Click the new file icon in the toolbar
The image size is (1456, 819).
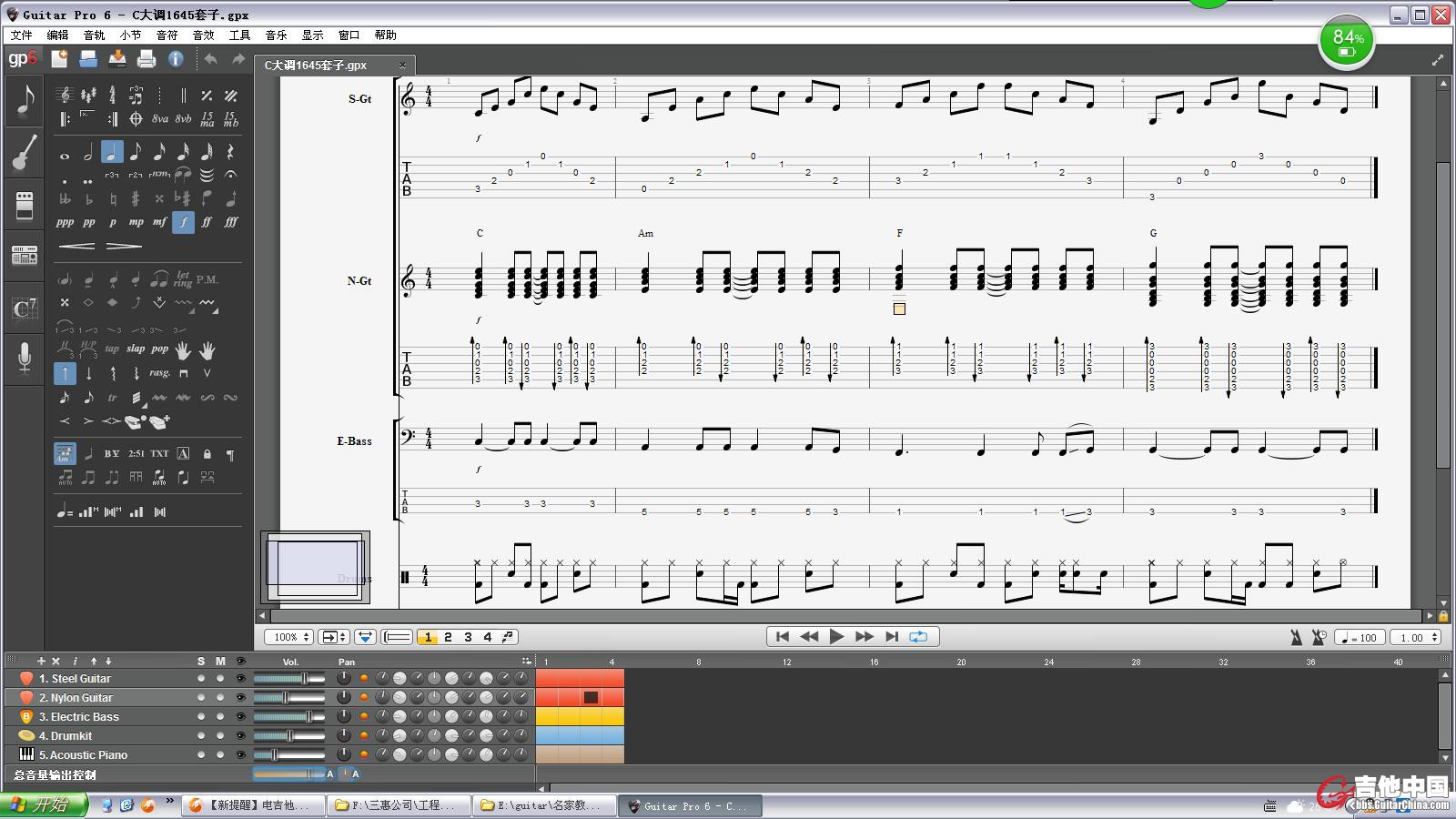[59, 59]
